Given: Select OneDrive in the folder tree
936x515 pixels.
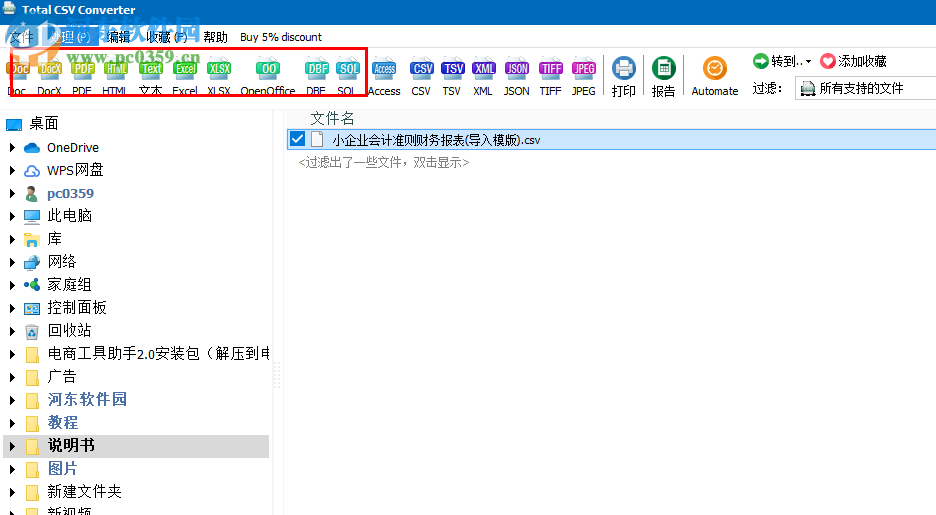Looking at the screenshot, I should 73,147.
